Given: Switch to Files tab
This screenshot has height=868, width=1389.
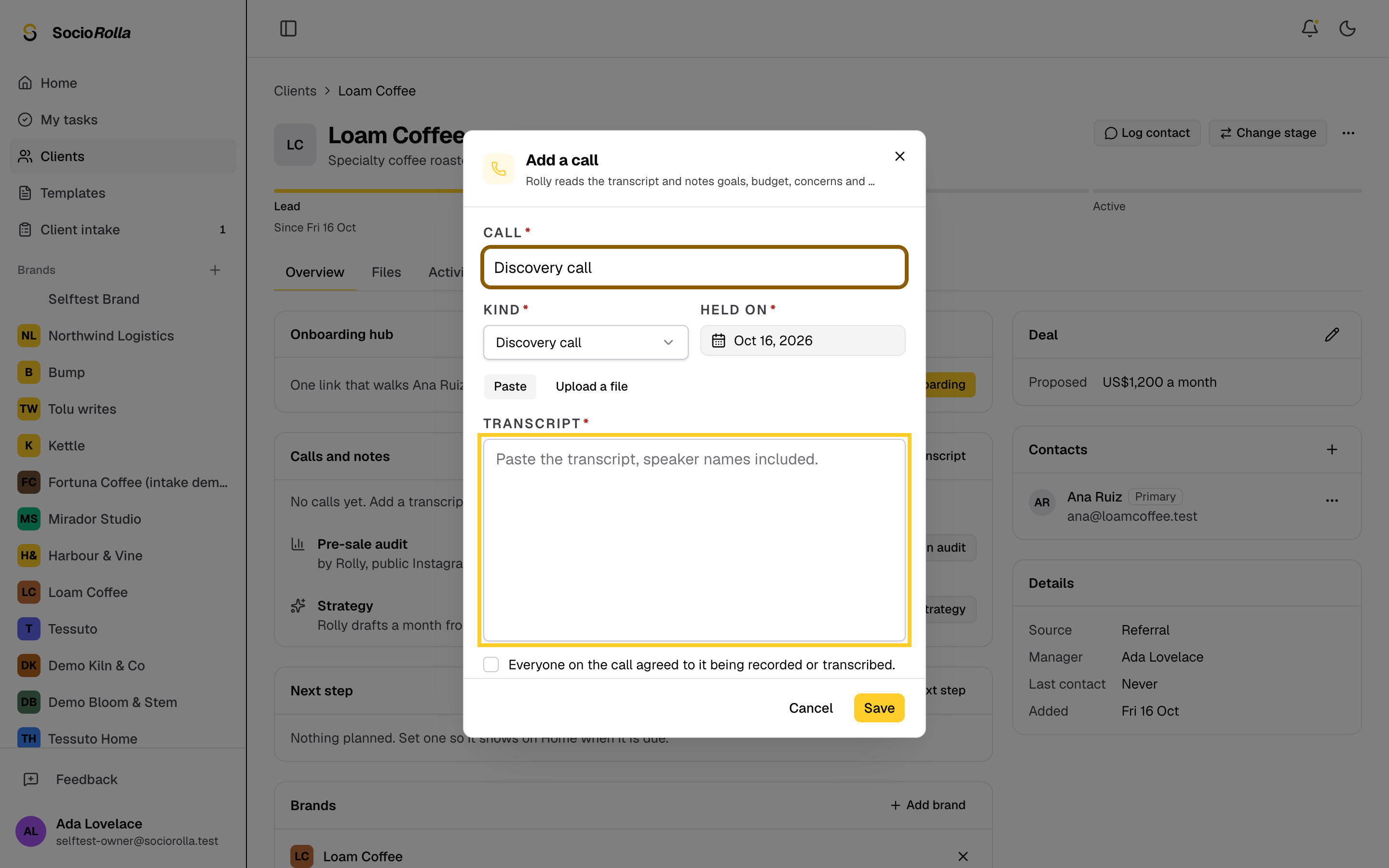Looking at the screenshot, I should (x=386, y=272).
